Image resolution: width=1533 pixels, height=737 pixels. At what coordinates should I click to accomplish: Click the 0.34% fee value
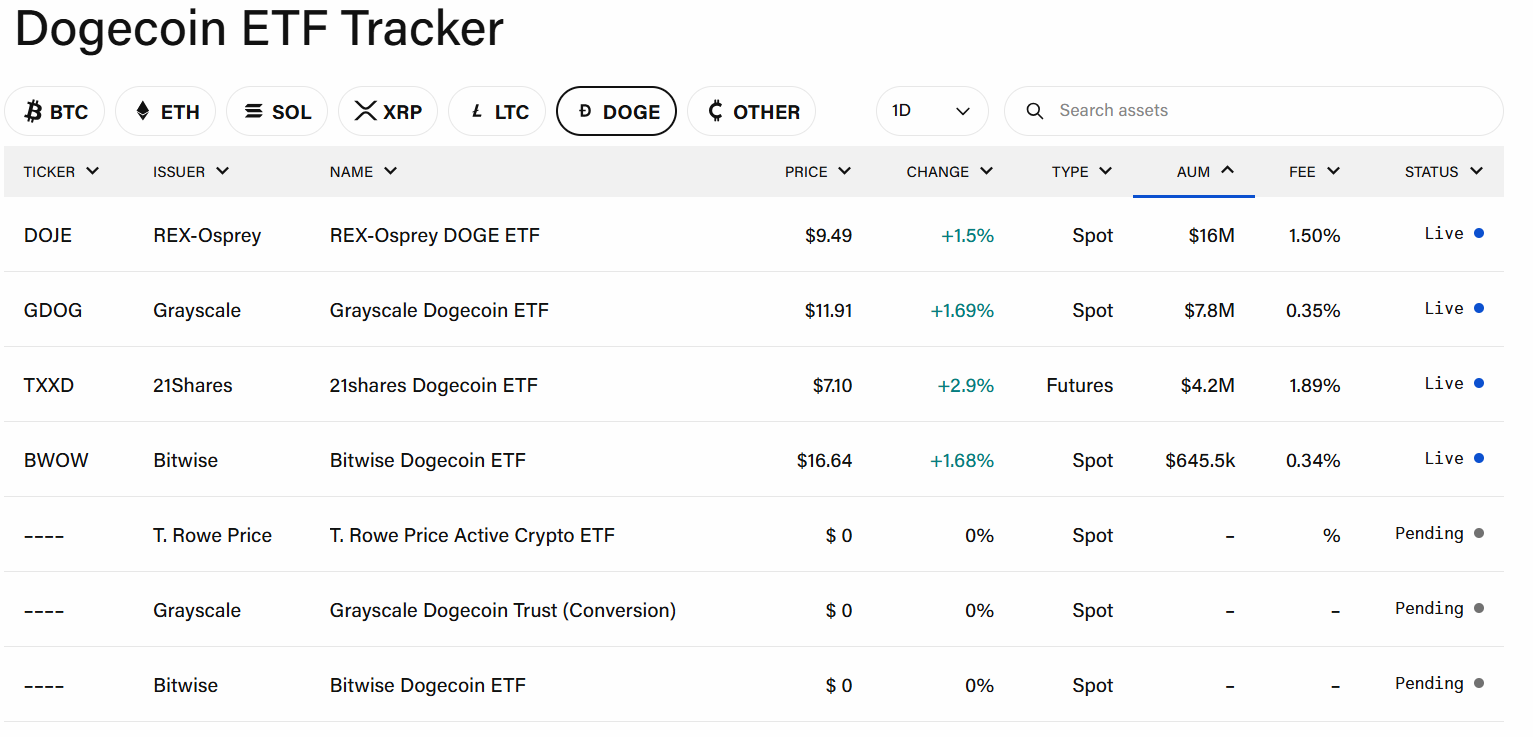coord(1313,461)
